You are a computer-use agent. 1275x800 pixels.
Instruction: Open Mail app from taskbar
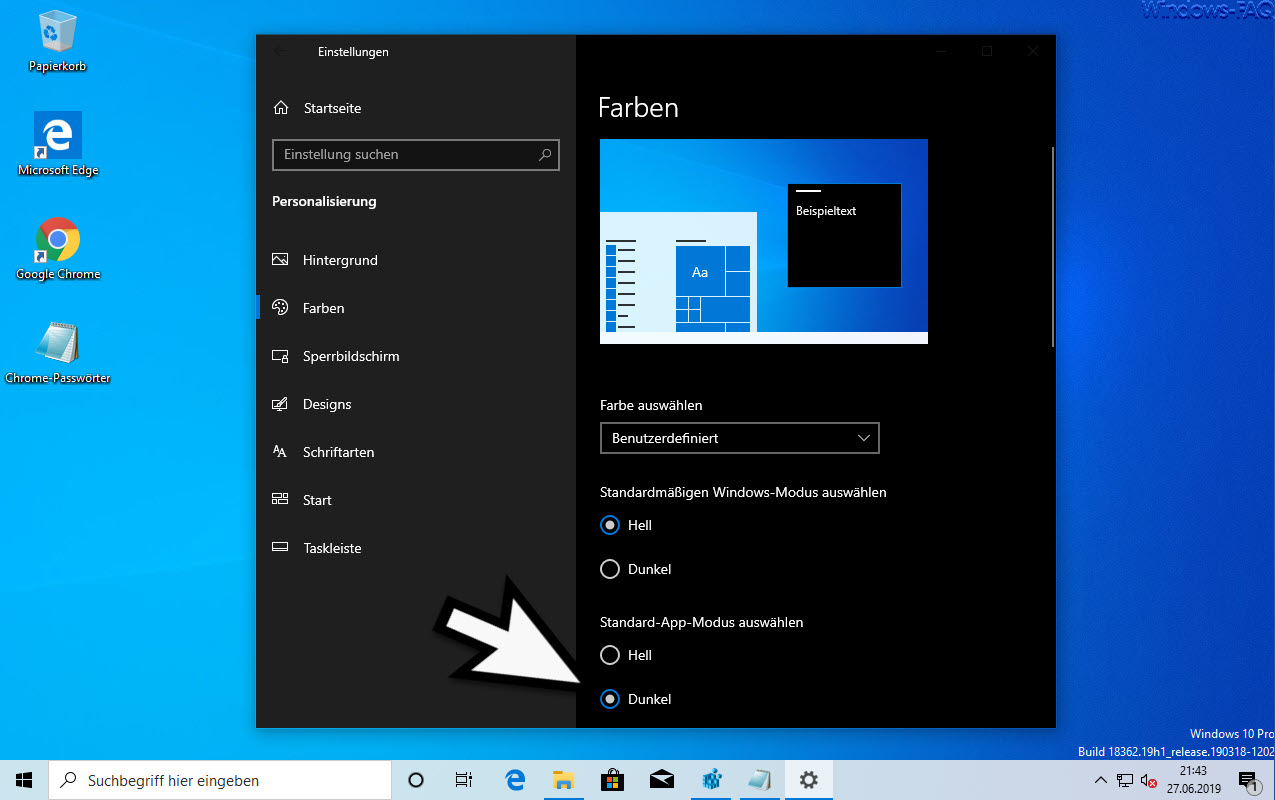pyautogui.click(x=662, y=780)
